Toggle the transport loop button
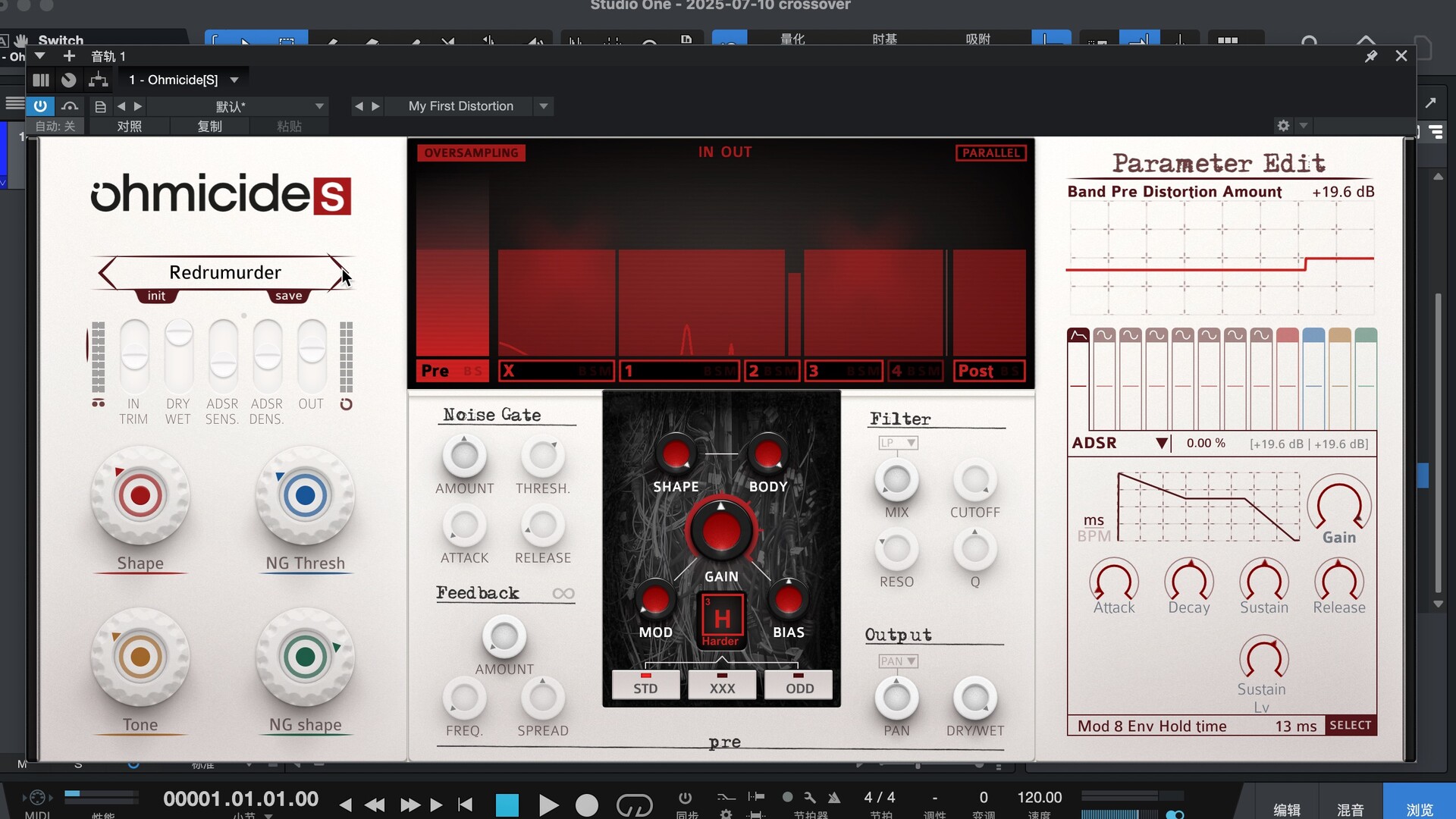Image resolution: width=1456 pixels, height=819 pixels. 634,805
